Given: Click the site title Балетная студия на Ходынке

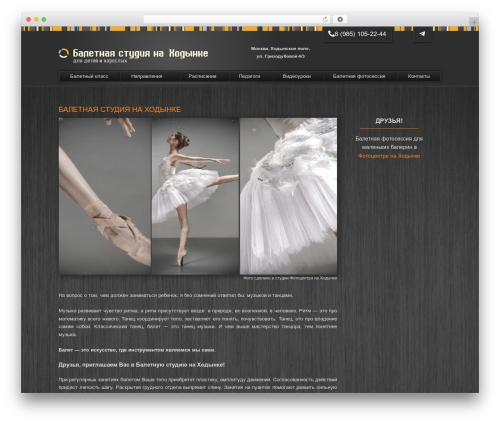Looking at the screenshot, I should (x=140, y=53).
